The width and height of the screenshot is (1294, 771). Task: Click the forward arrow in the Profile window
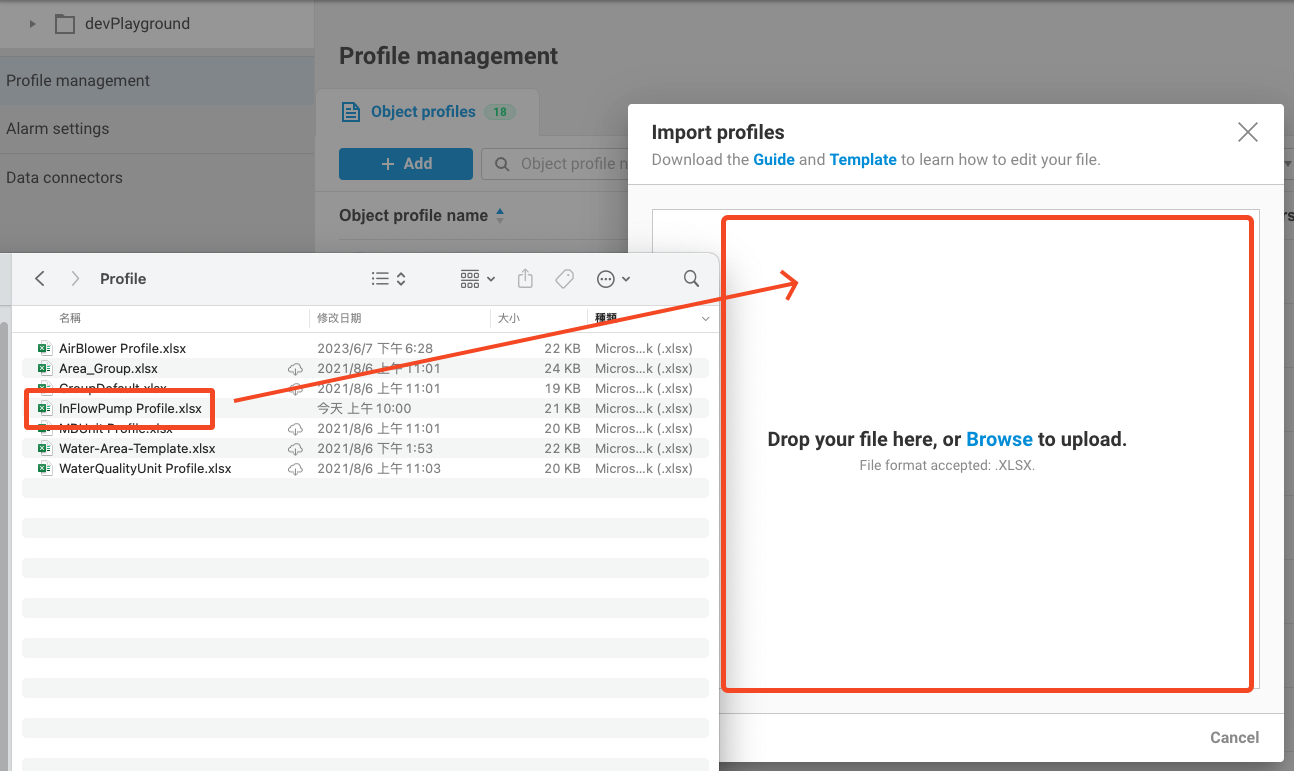[x=75, y=278]
